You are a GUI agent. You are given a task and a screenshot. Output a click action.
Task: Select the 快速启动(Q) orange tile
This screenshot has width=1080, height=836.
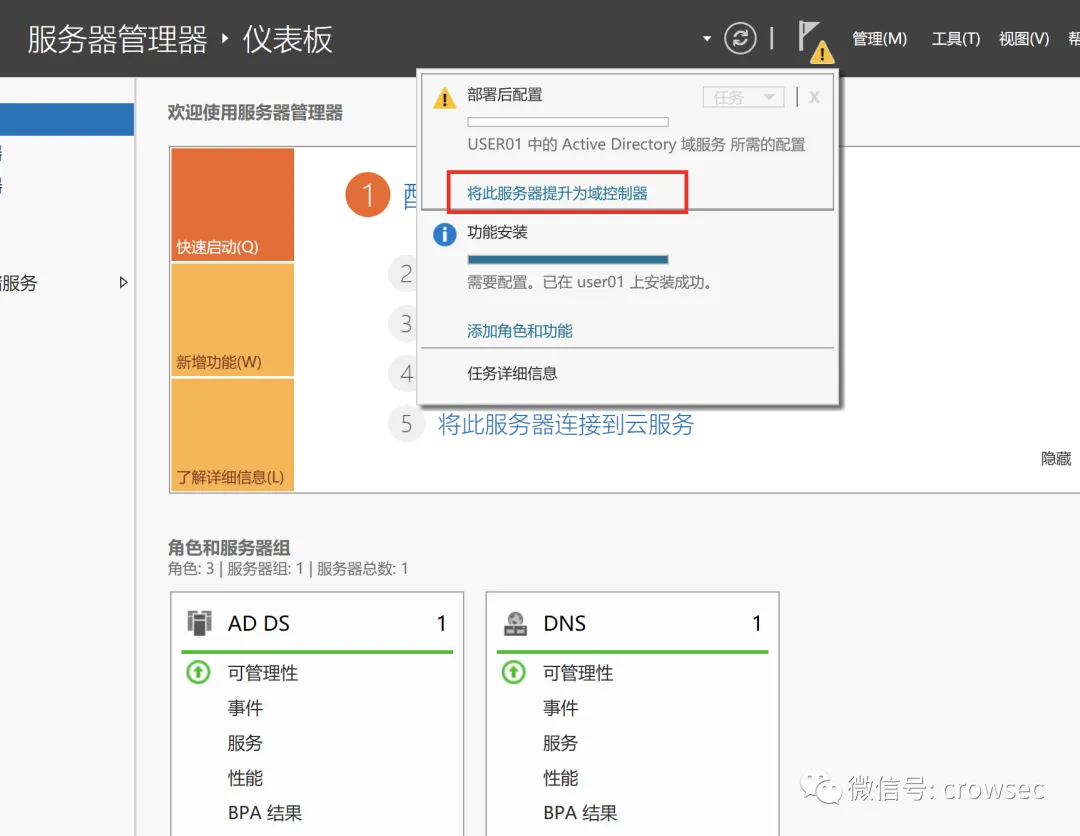click(232, 205)
